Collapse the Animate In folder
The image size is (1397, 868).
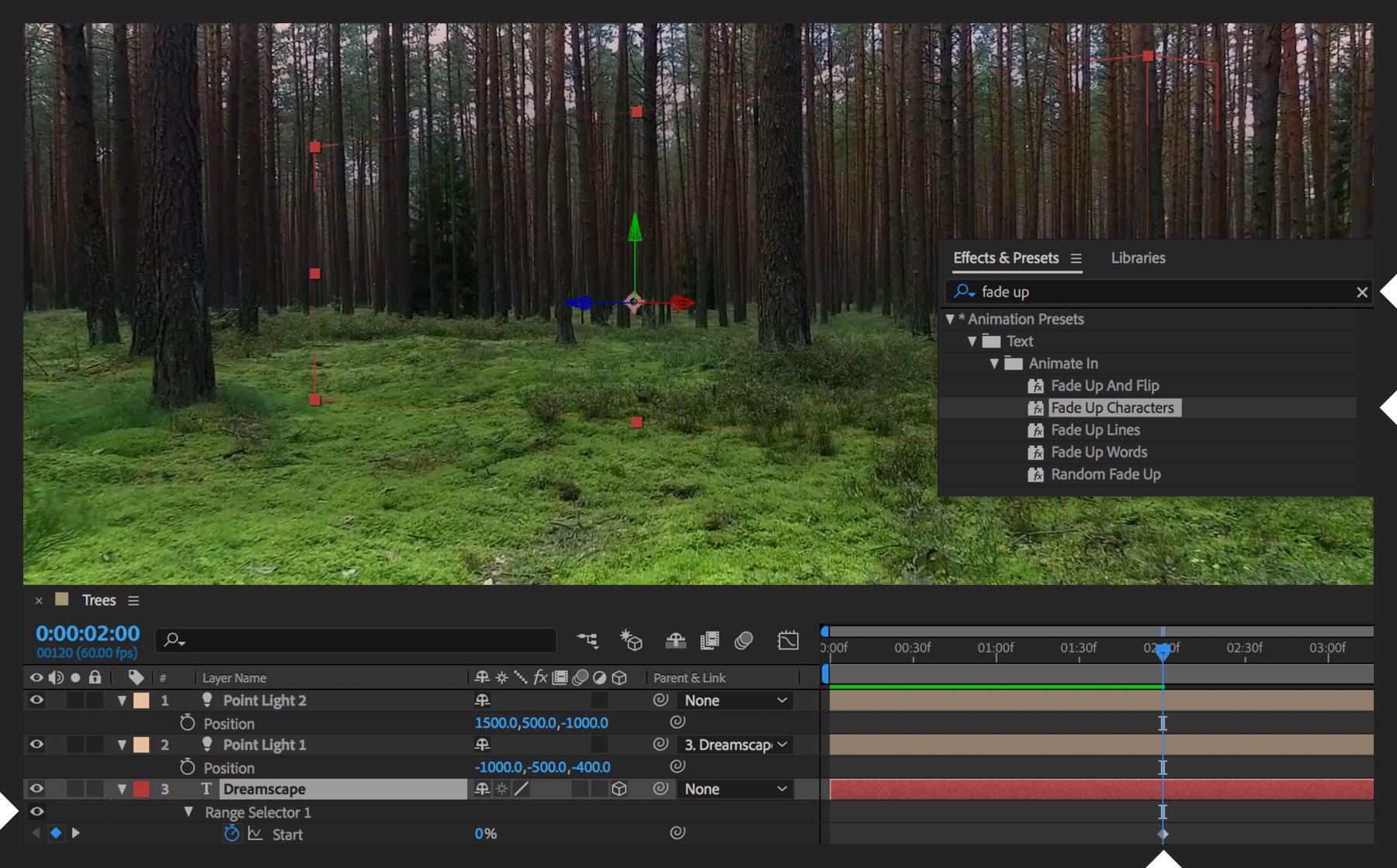tap(994, 363)
